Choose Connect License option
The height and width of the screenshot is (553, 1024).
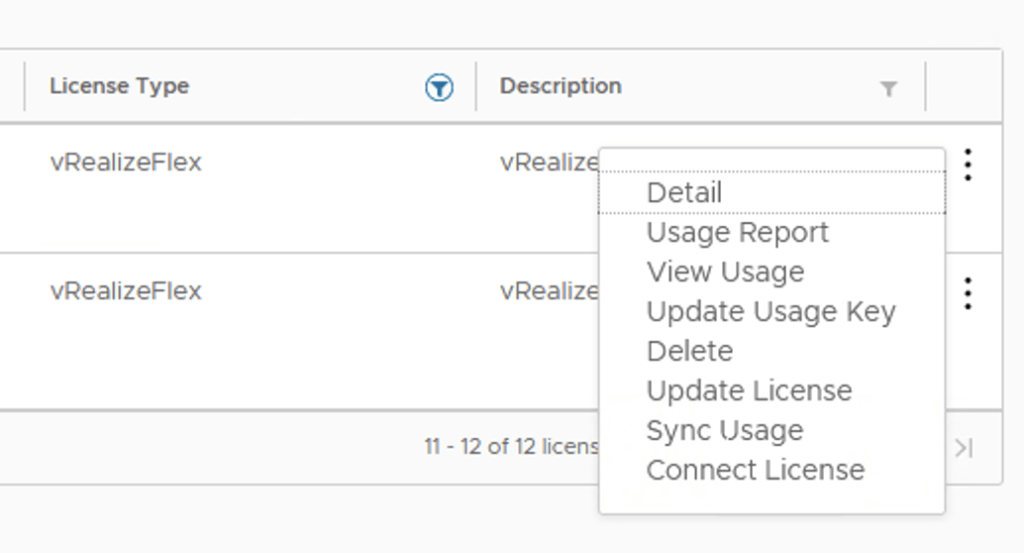pyautogui.click(x=755, y=470)
